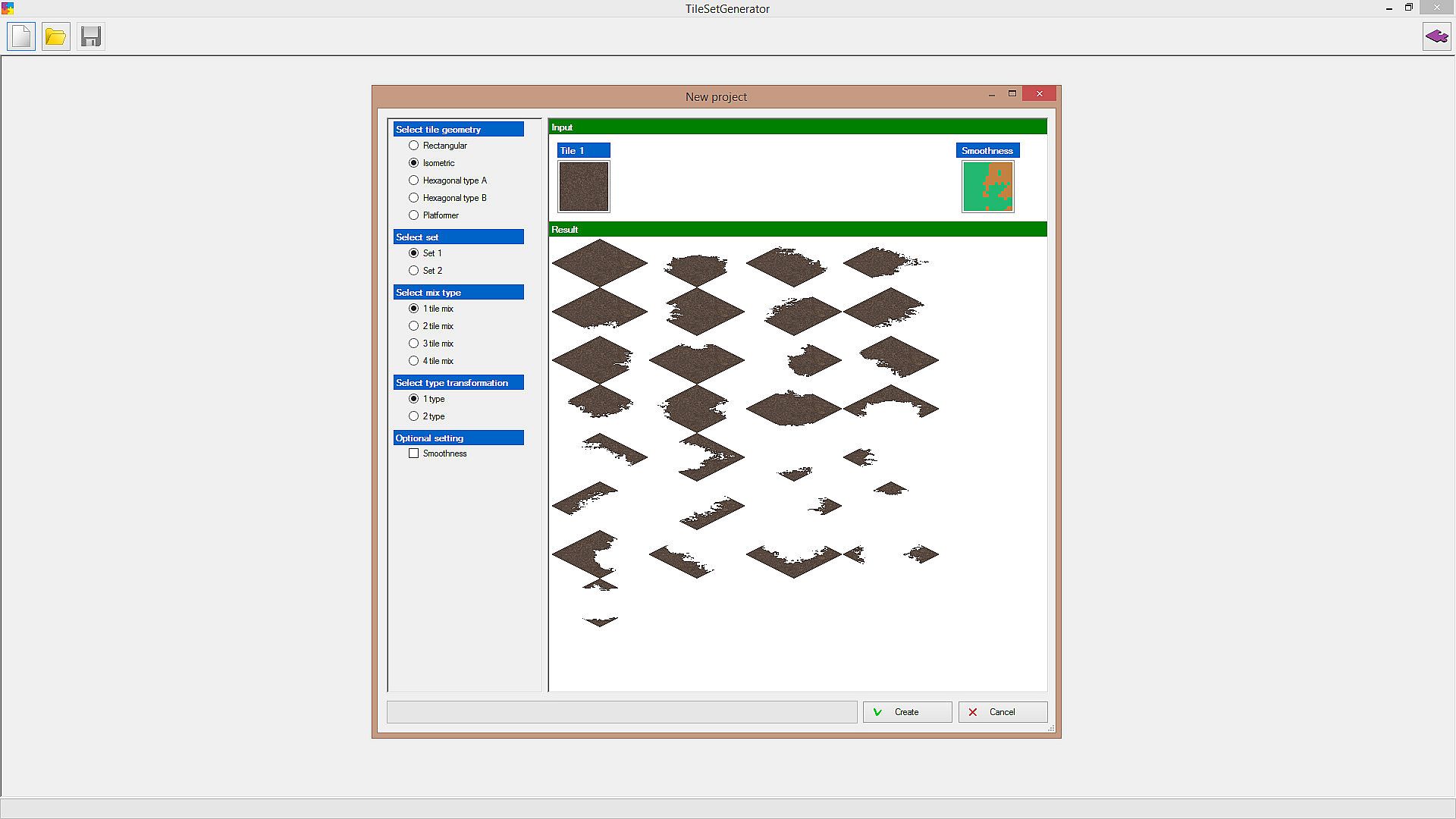Click the empty bar left of Create

pyautogui.click(x=622, y=712)
